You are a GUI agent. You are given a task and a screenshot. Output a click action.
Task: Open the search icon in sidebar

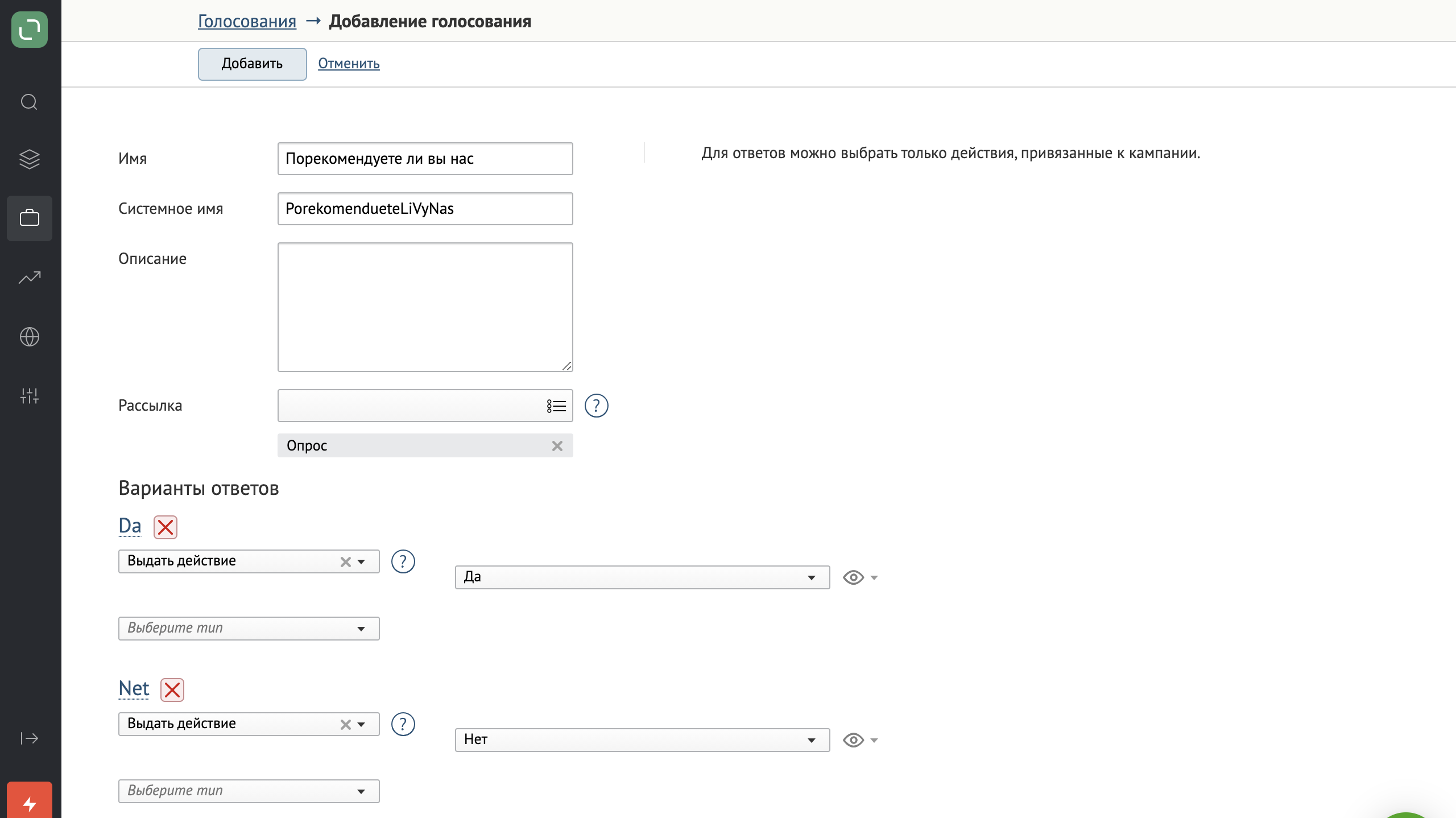pyautogui.click(x=30, y=102)
